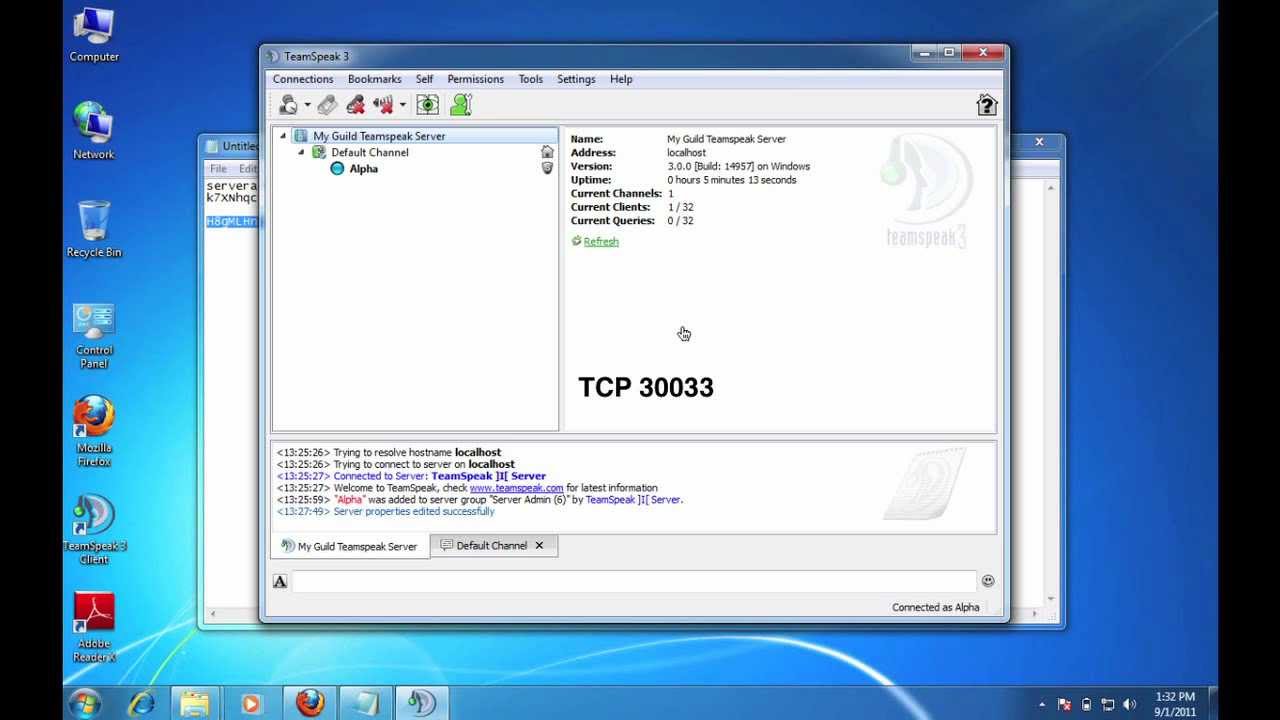Click Alpha's blue client status icon

click(337, 169)
